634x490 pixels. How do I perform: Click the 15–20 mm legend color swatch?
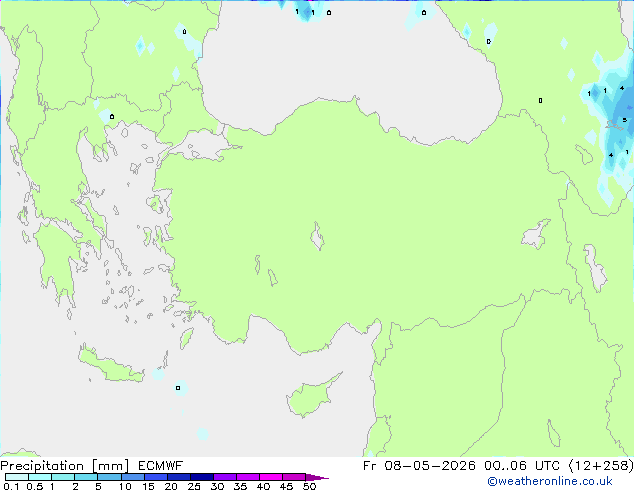pos(155,477)
